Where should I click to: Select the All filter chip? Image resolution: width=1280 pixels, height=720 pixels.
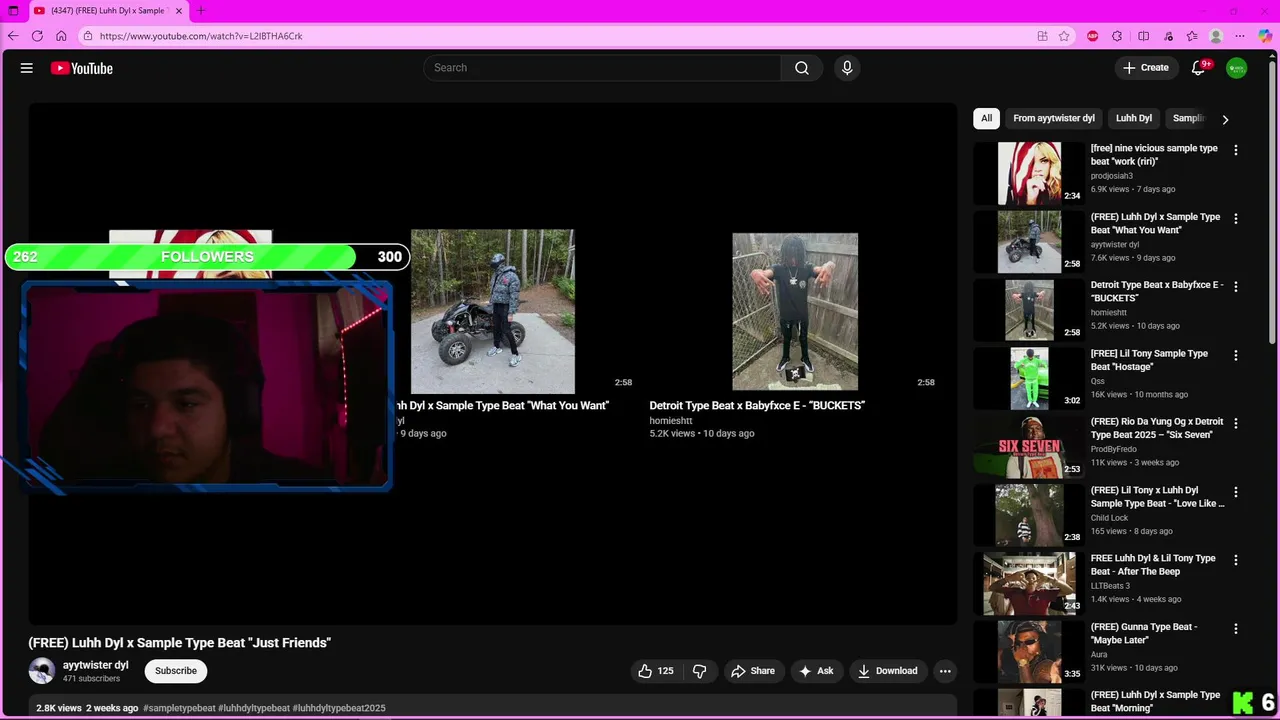click(986, 118)
